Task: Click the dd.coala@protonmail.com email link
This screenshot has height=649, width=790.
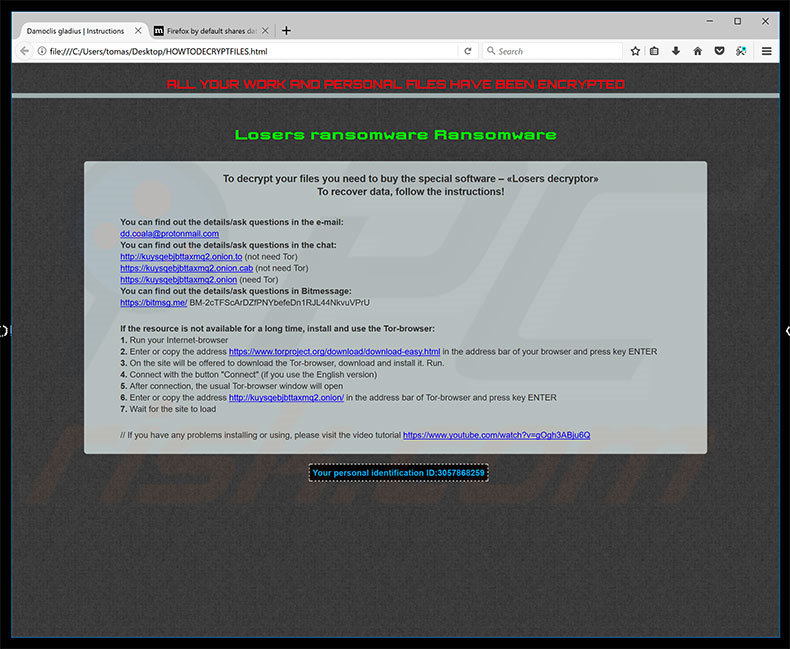Action: pyautogui.click(x=169, y=234)
